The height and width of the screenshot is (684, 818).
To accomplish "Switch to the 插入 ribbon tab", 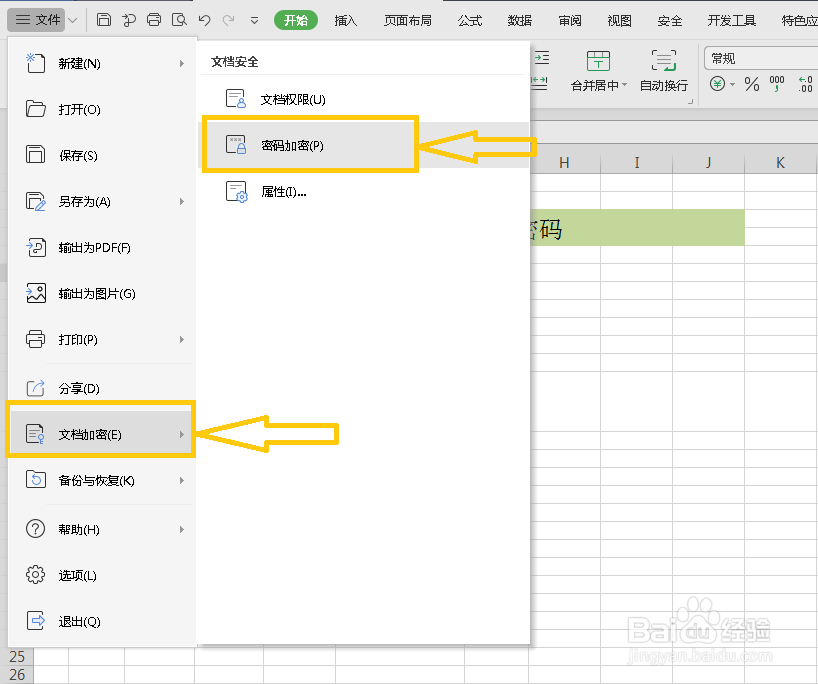I will click(x=346, y=20).
